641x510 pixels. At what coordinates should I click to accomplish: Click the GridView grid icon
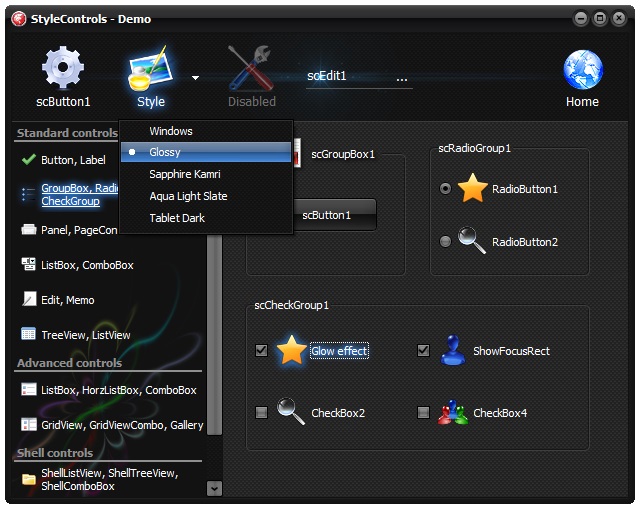click(x=29, y=424)
